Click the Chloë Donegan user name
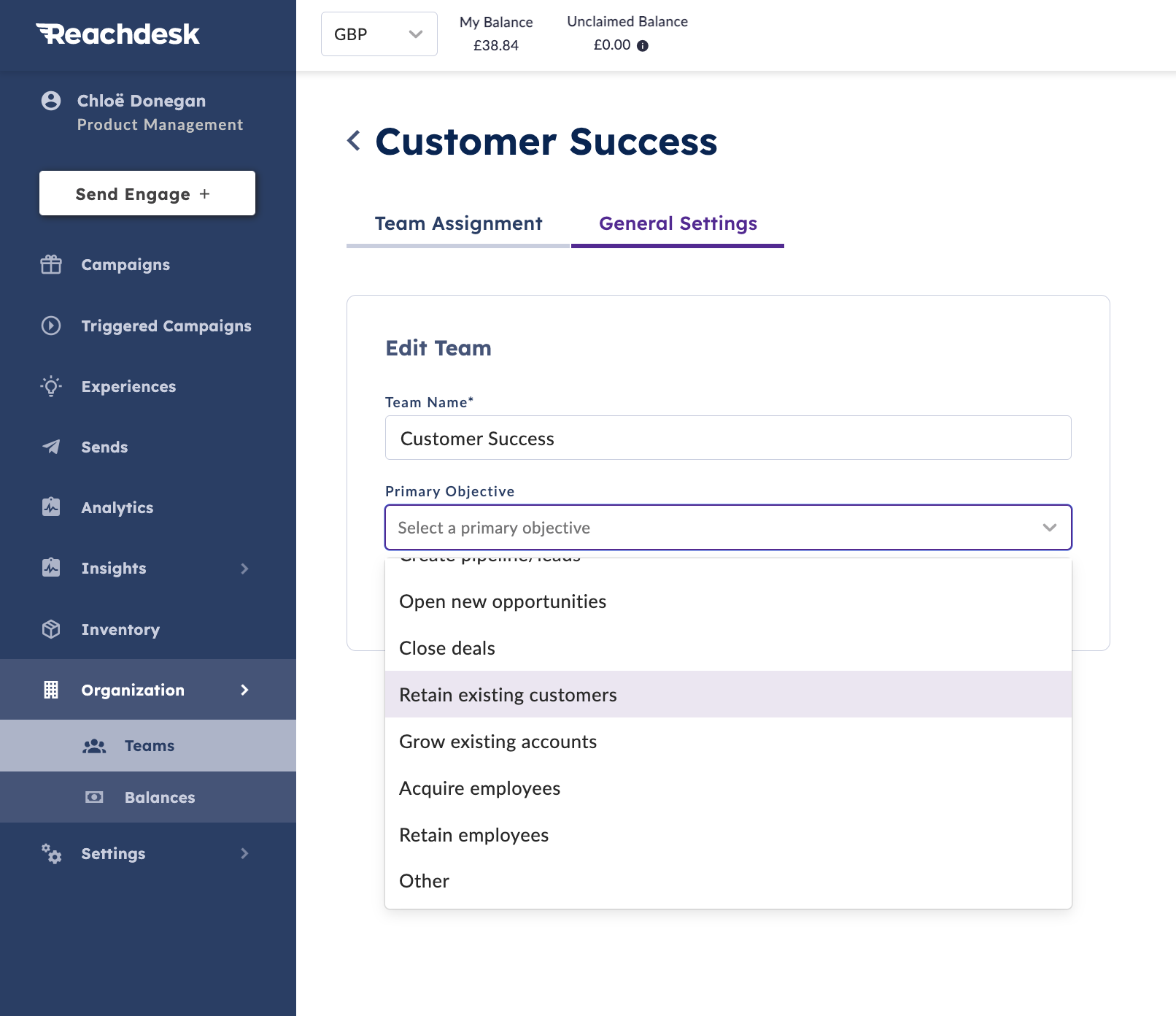The width and height of the screenshot is (1176, 1016). tap(142, 101)
